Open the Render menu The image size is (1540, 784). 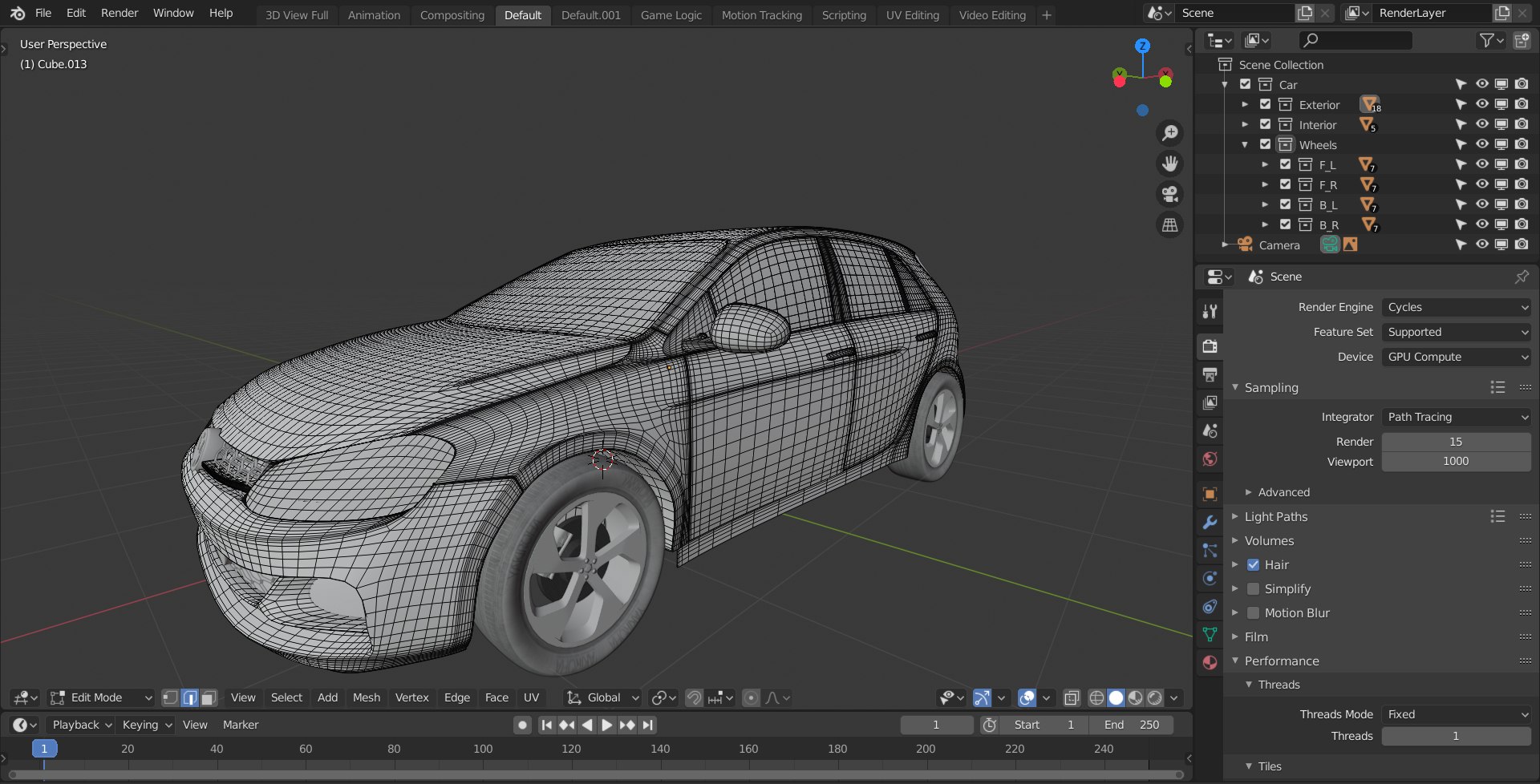[119, 13]
